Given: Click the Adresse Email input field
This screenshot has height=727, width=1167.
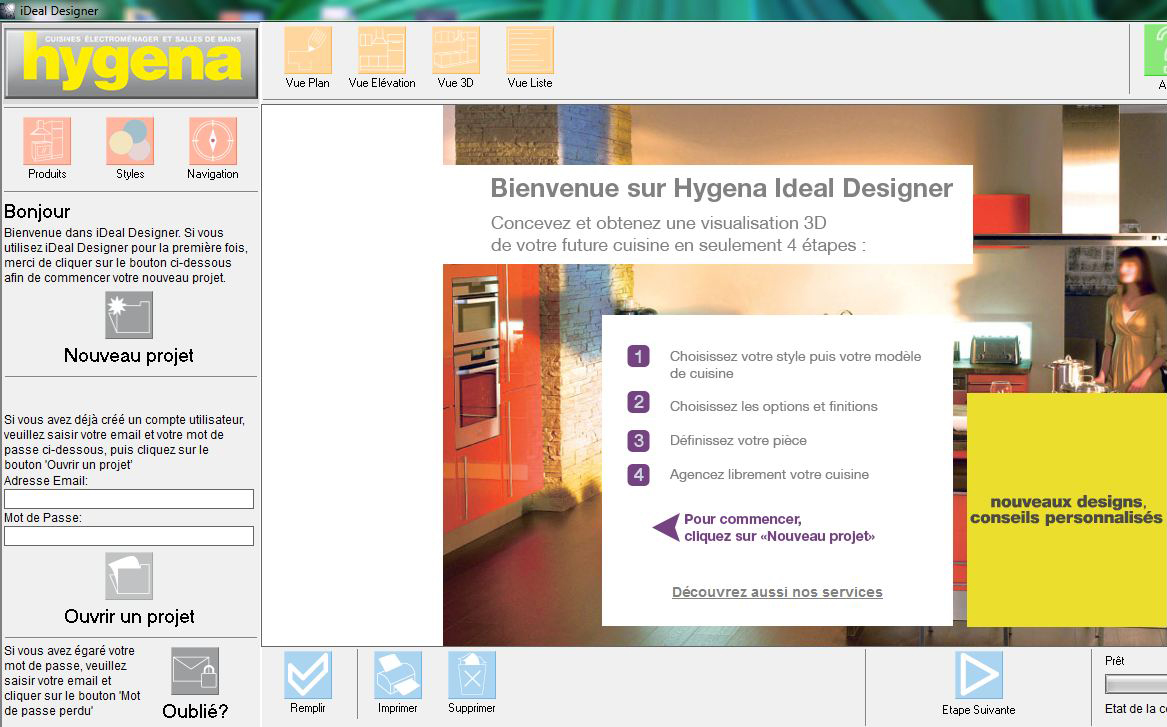Looking at the screenshot, I should pos(129,499).
